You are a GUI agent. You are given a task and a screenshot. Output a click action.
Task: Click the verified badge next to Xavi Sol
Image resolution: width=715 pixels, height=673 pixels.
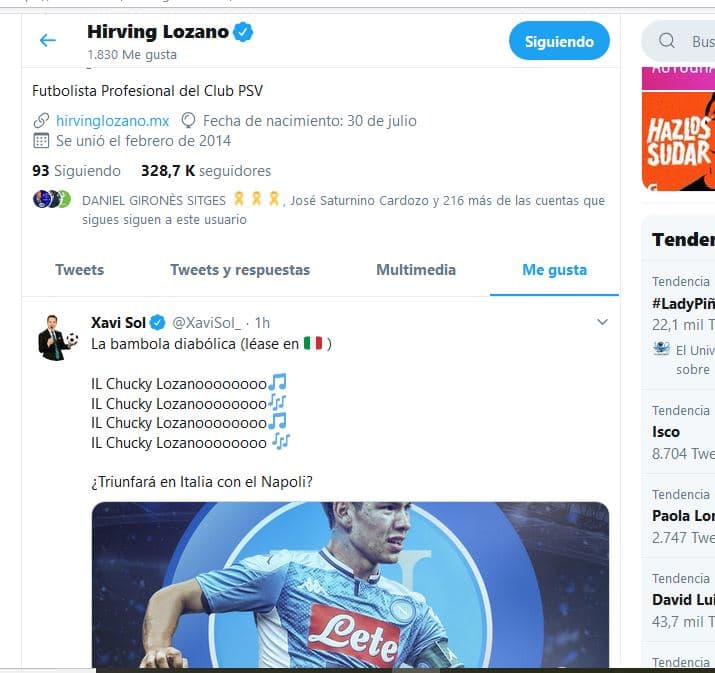tap(157, 323)
